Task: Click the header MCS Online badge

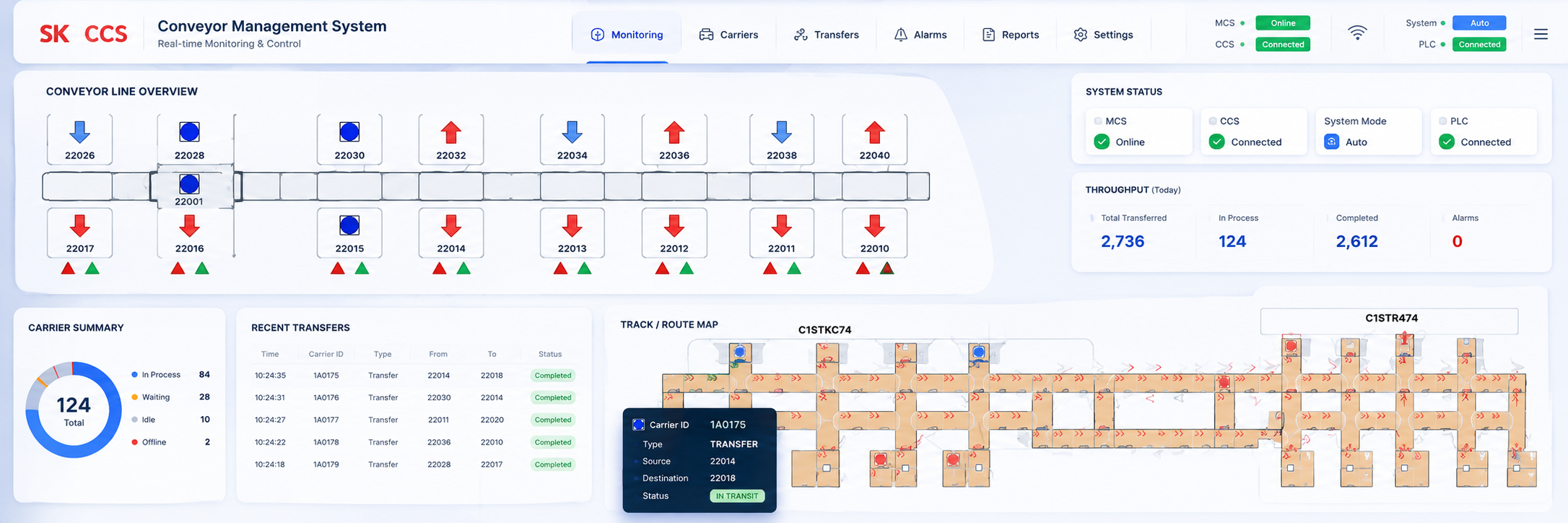Action: tap(1283, 23)
